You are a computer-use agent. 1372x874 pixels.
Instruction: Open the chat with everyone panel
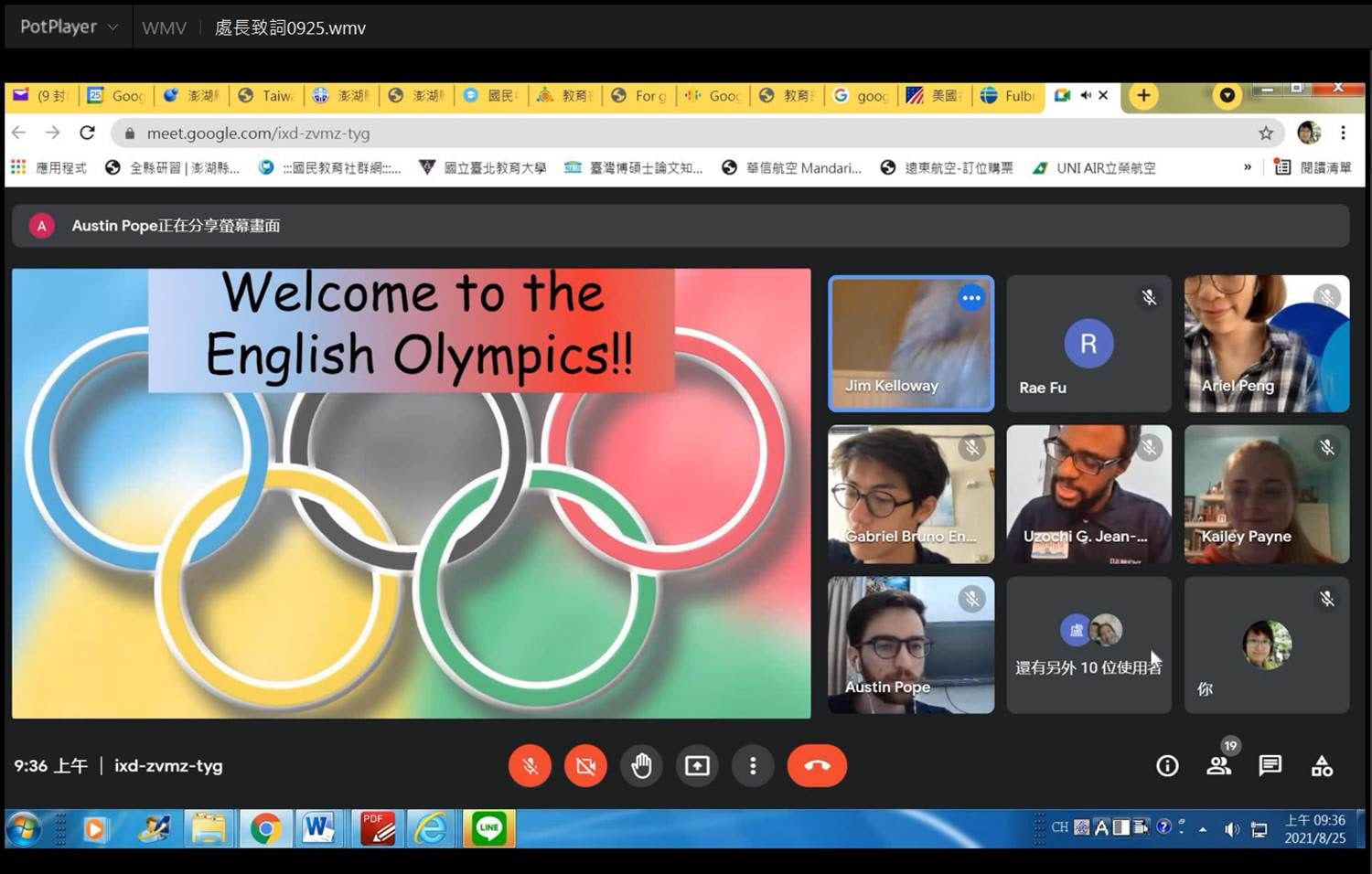coord(1270,766)
